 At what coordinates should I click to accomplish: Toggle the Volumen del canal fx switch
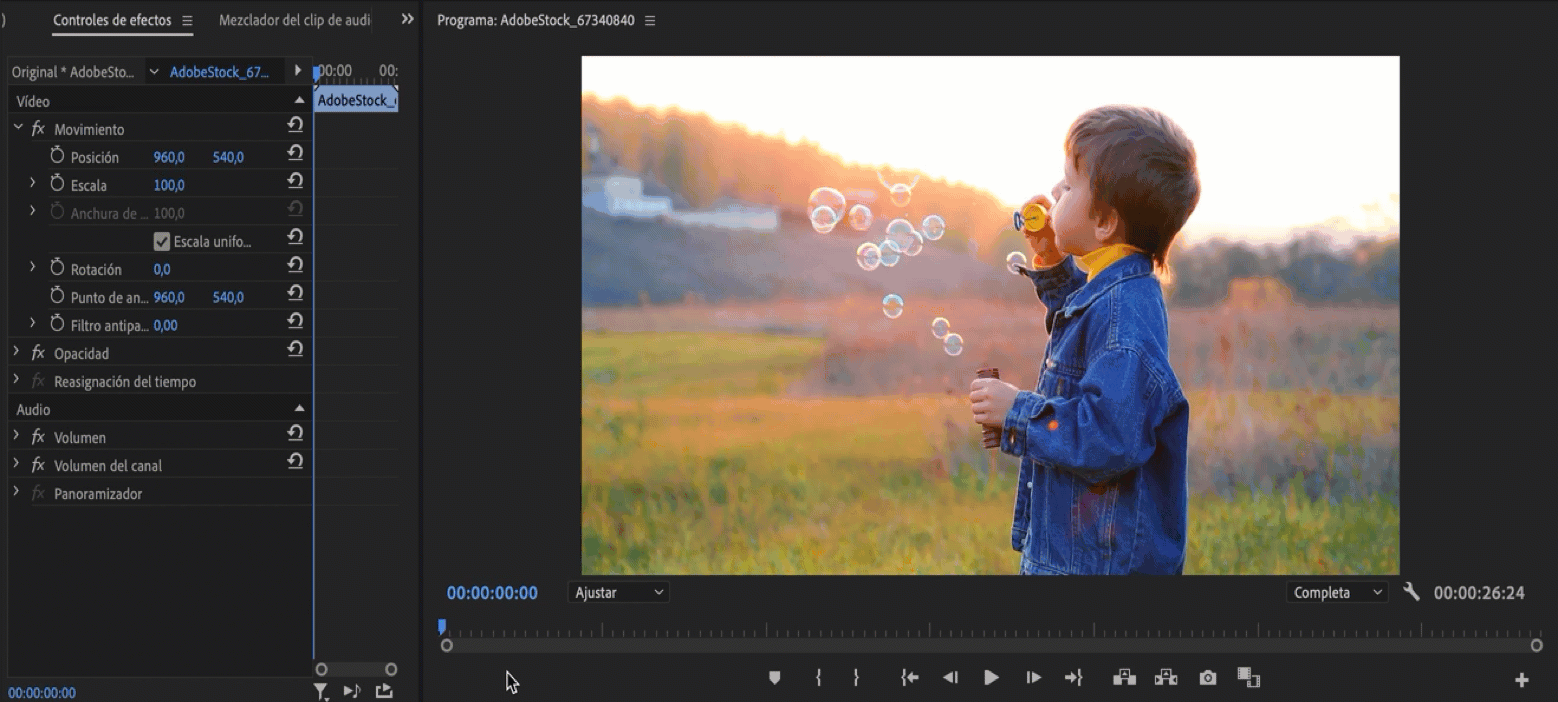click(38, 465)
